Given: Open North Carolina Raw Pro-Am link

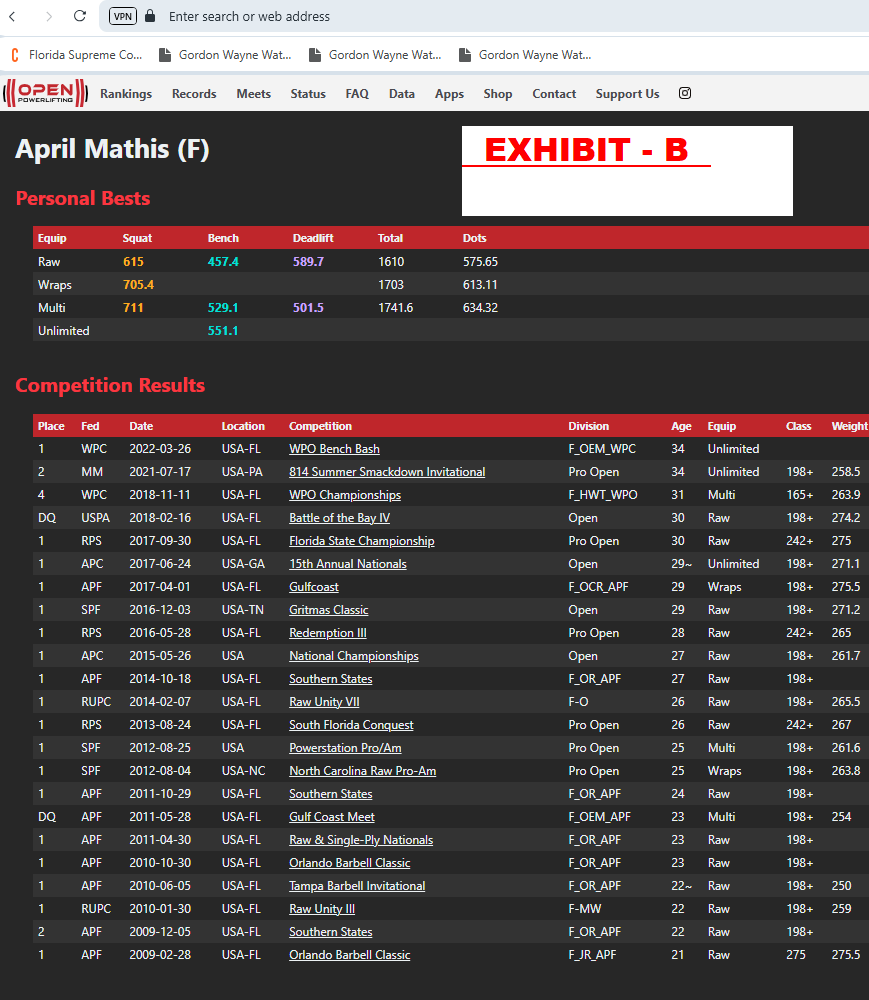Looking at the screenshot, I should click(x=362, y=771).
